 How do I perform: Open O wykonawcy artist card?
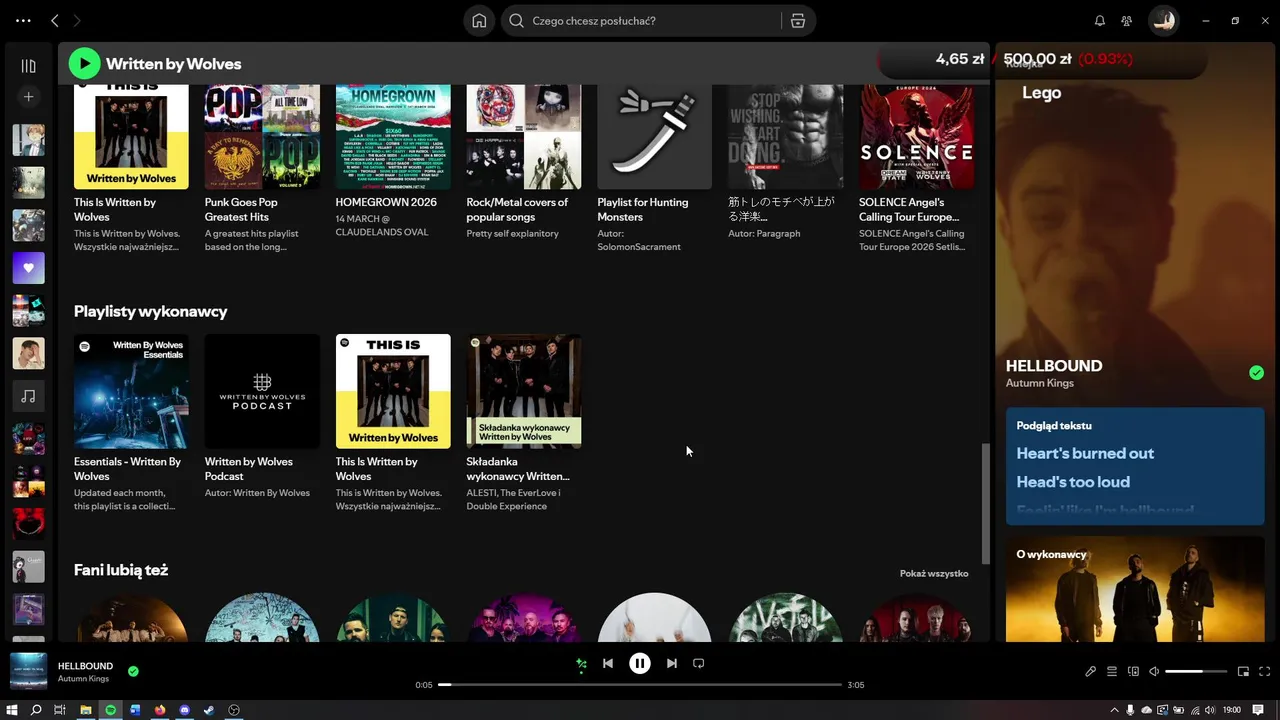tap(1135, 589)
